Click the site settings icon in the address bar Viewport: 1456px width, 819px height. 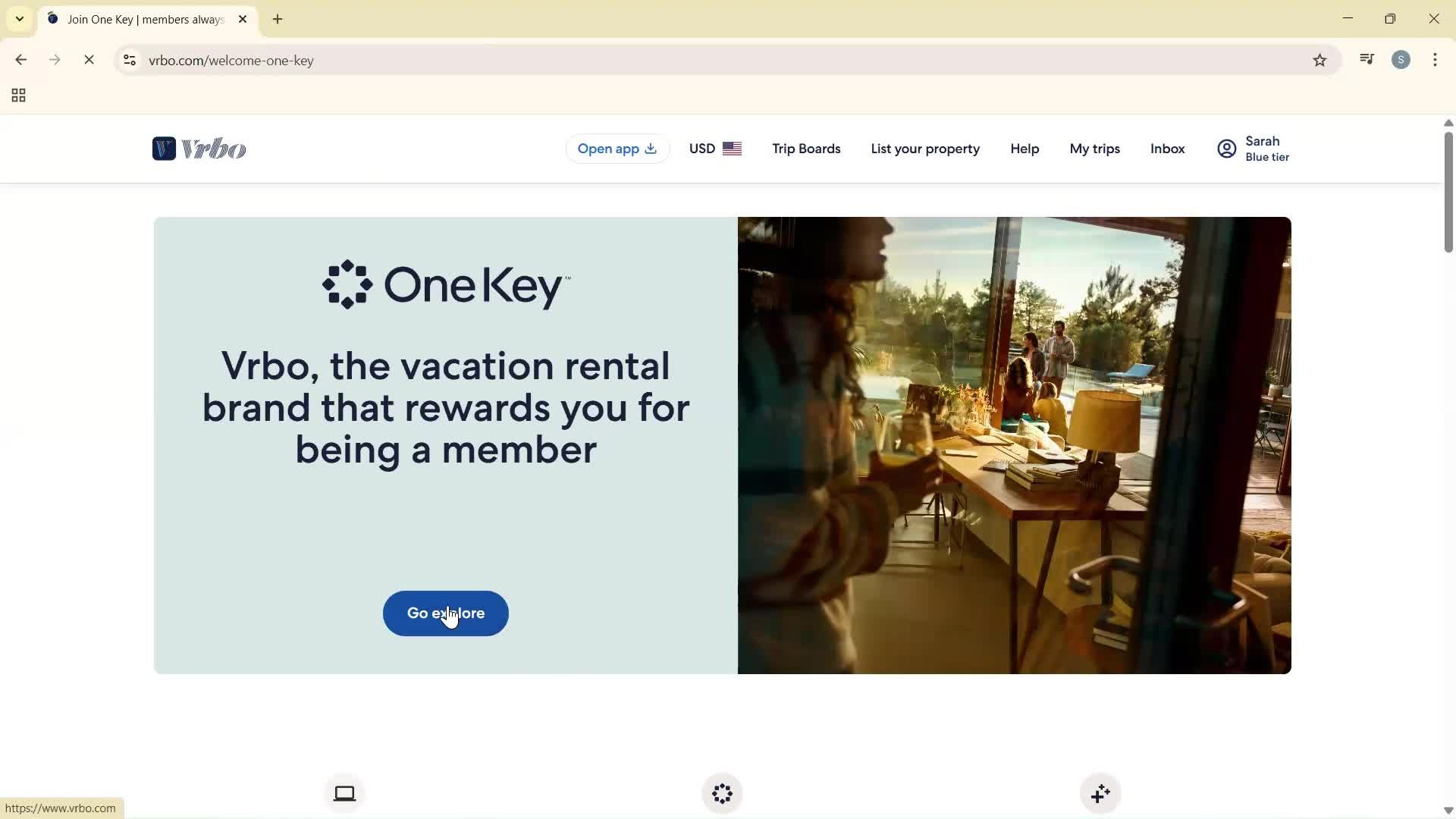(x=129, y=60)
